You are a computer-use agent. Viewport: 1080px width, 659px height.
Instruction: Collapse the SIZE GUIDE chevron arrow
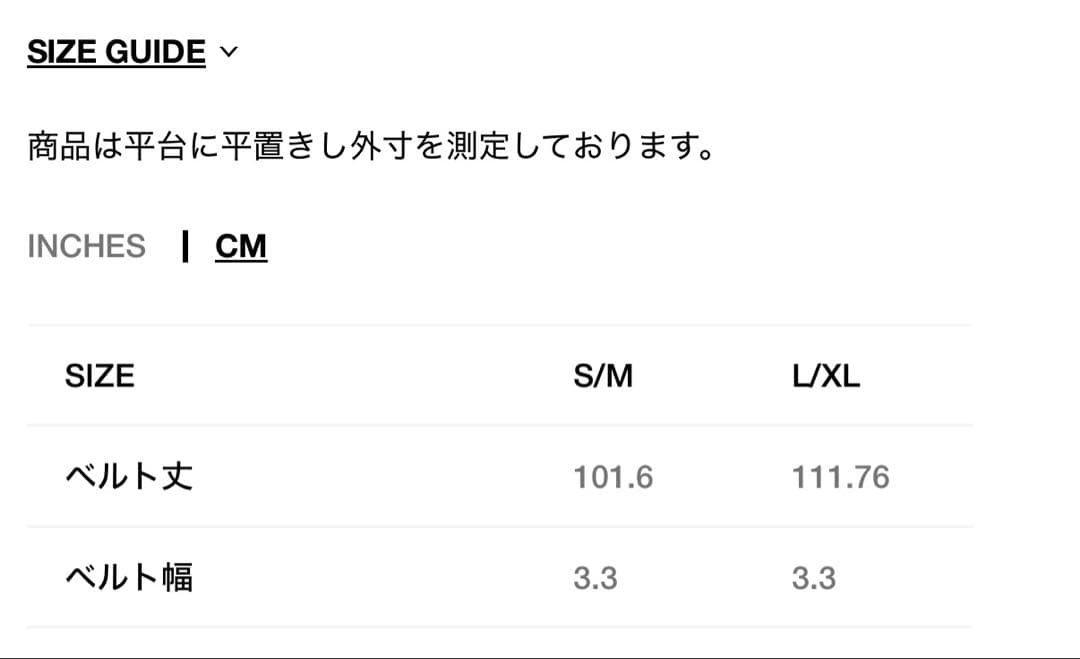[x=229, y=52]
